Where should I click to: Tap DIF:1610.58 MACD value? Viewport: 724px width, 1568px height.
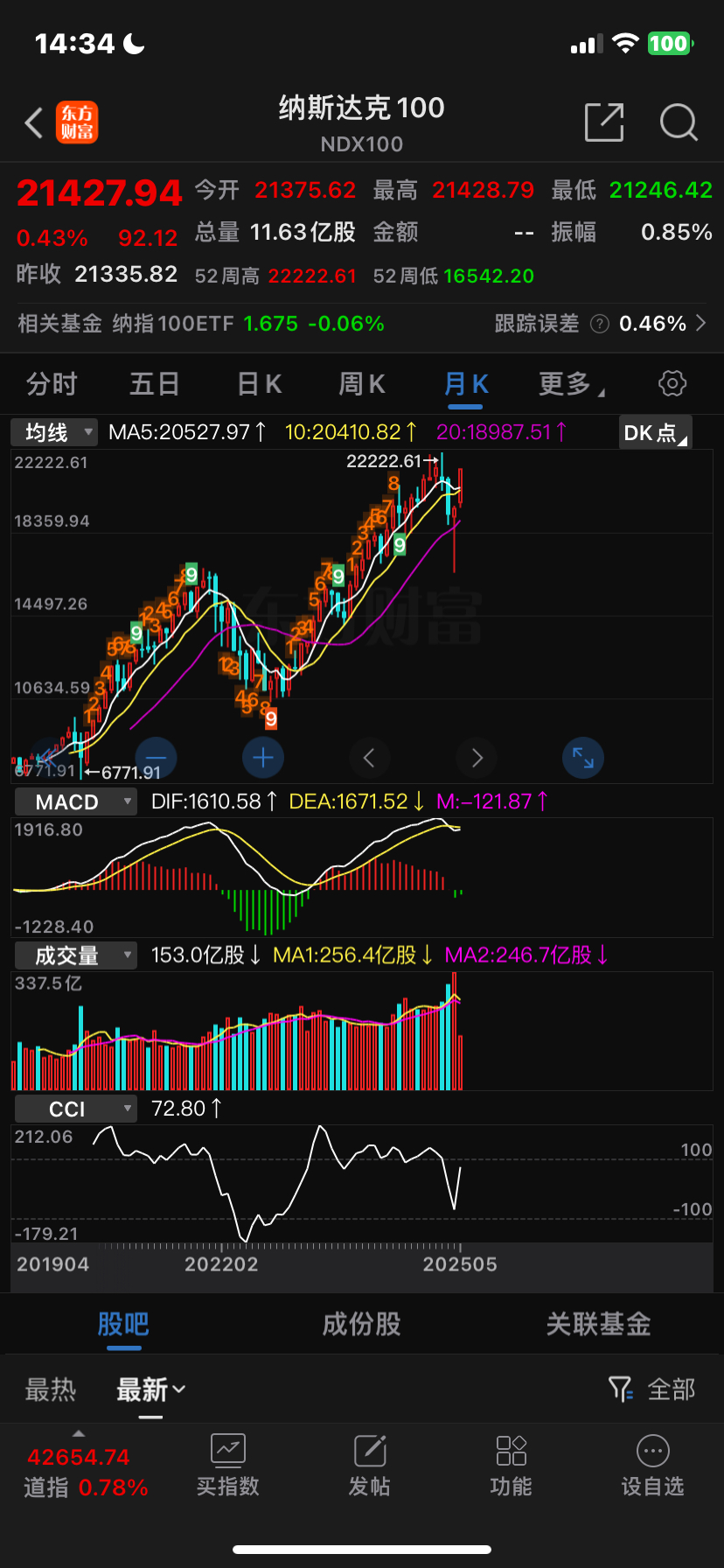coord(214,801)
